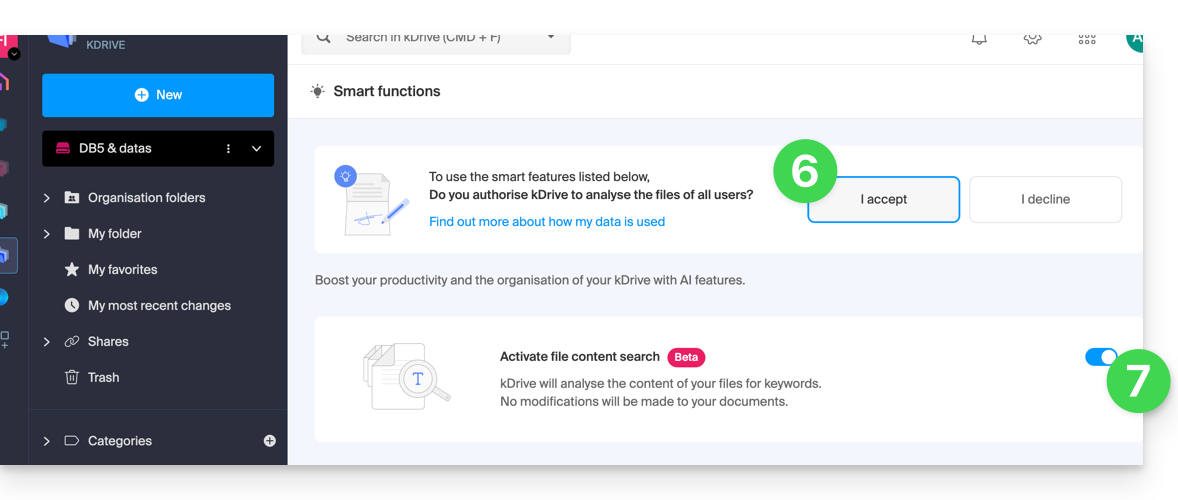Click the Search in kDrive field
This screenshot has width=1178, height=500.
436,39
